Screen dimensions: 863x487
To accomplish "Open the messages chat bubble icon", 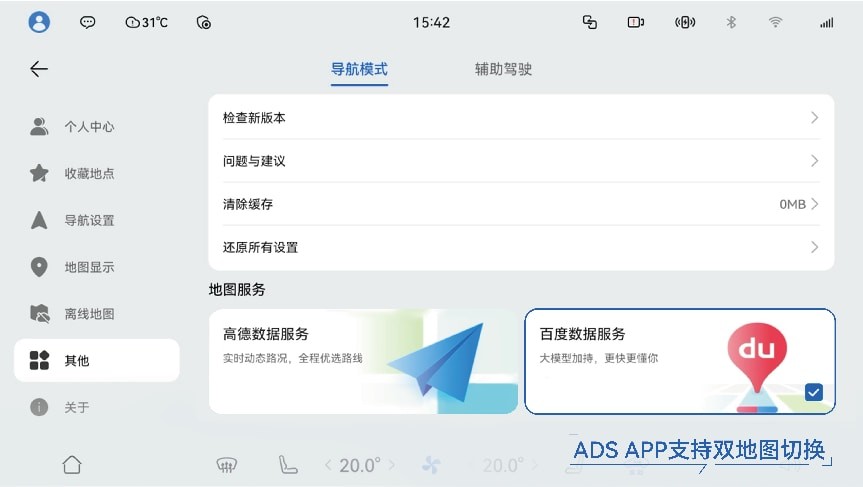I will [88, 23].
